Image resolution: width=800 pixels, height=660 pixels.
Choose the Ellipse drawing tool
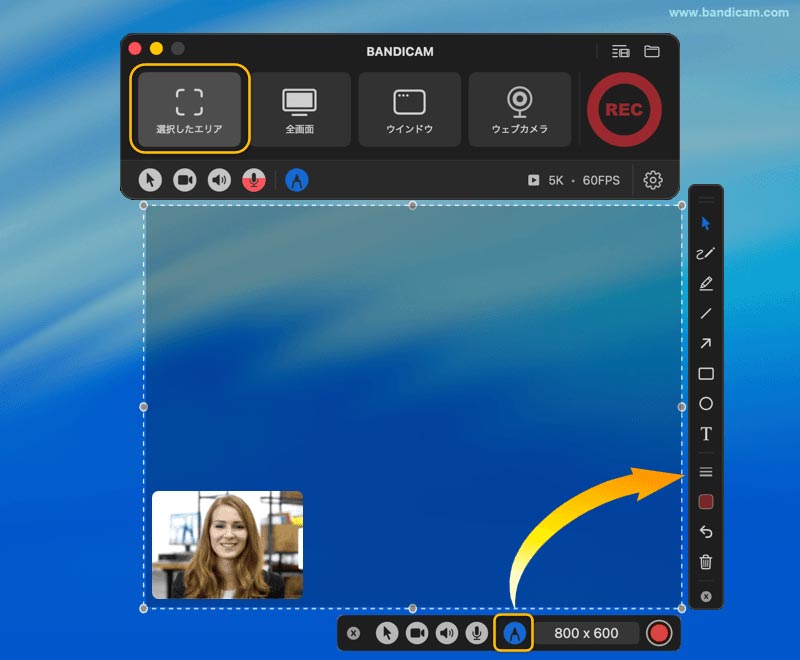tap(706, 403)
